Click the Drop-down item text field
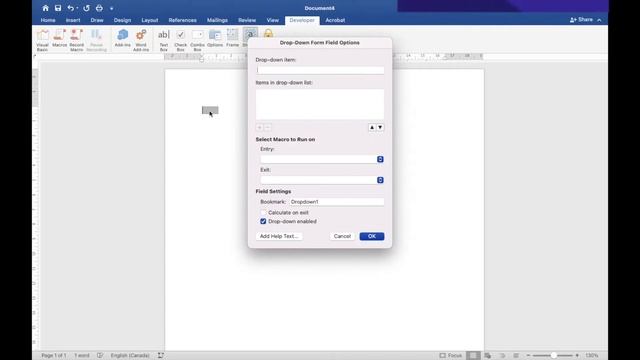640x360 pixels. click(x=320, y=70)
